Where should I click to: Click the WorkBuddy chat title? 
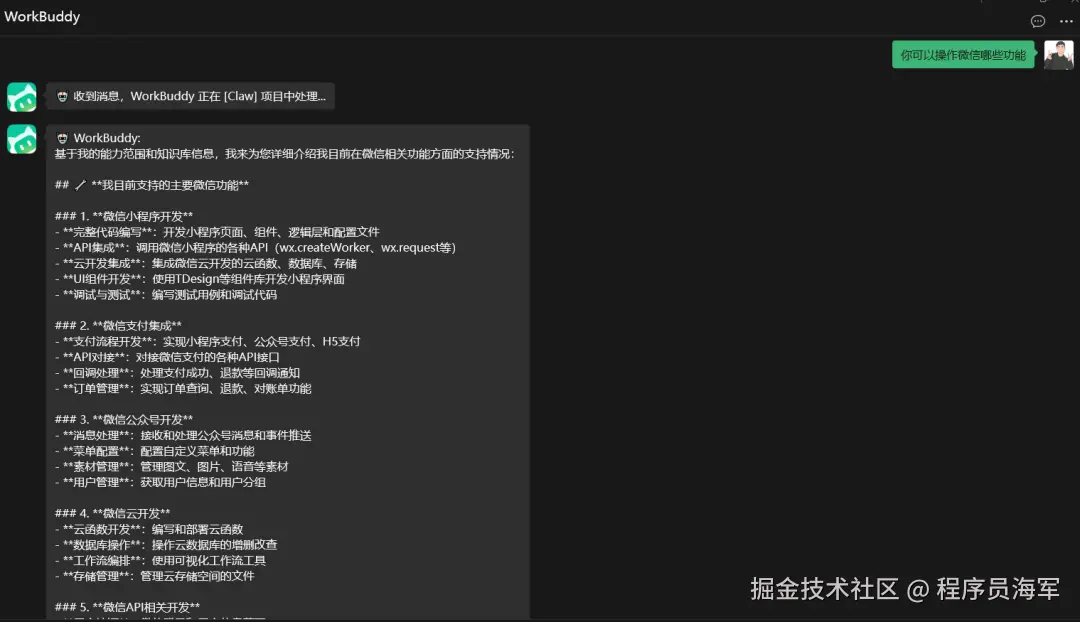42,17
